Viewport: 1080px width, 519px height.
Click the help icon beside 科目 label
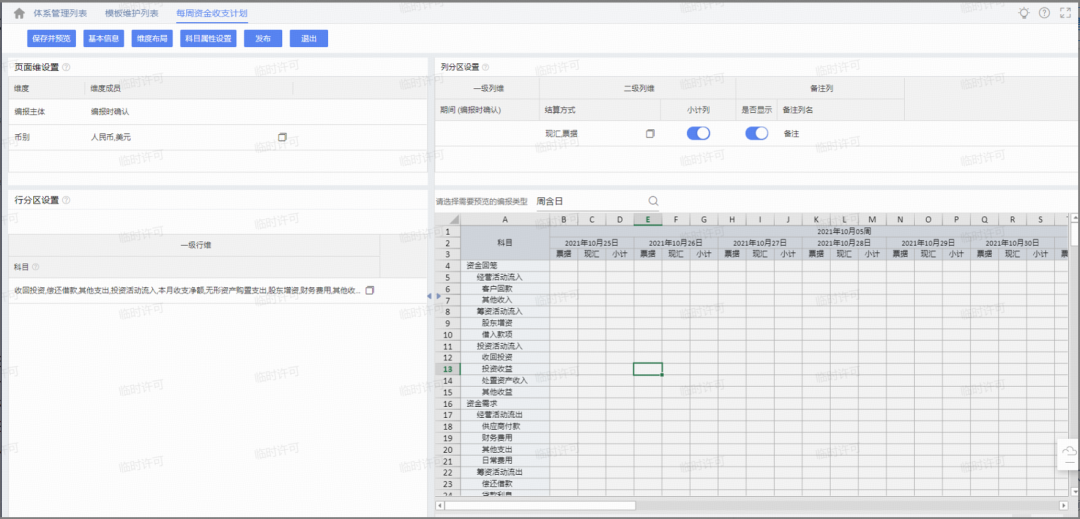pos(36,266)
